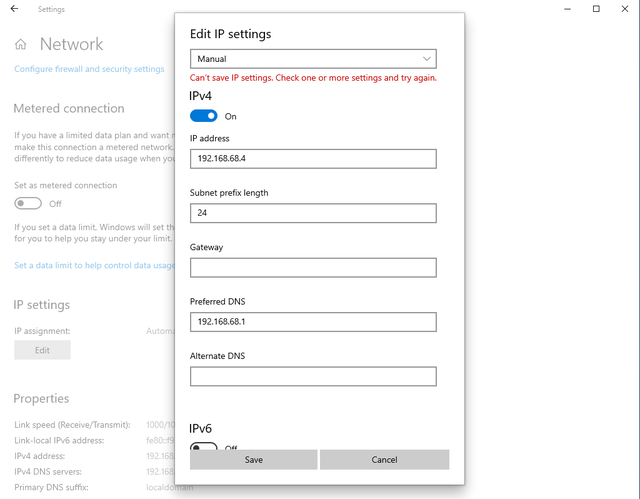640x499 pixels.
Task: Click the Edit button under IP settings
Action: click(x=42, y=350)
